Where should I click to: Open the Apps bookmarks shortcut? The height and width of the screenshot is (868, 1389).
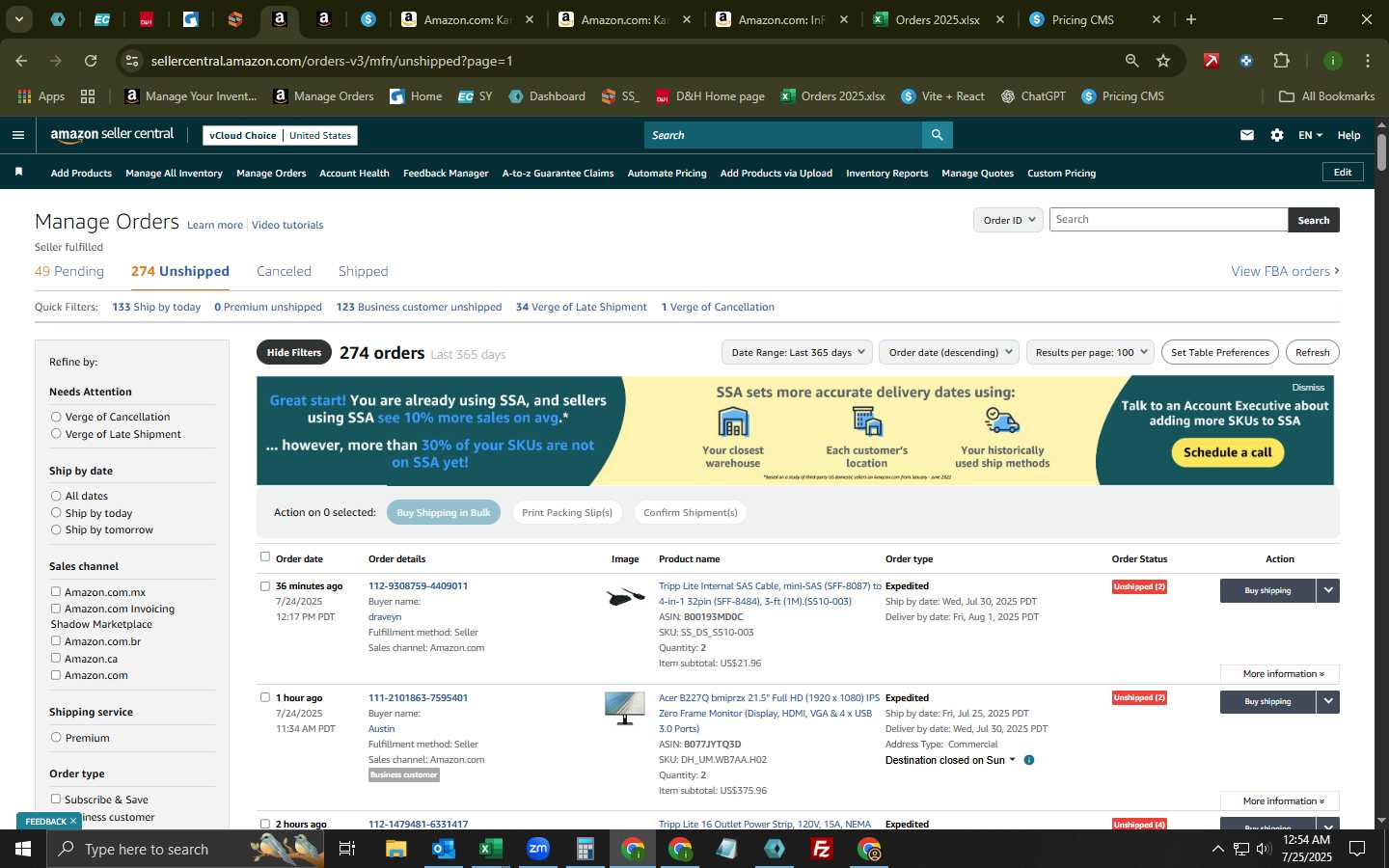pyautogui.click(x=41, y=96)
